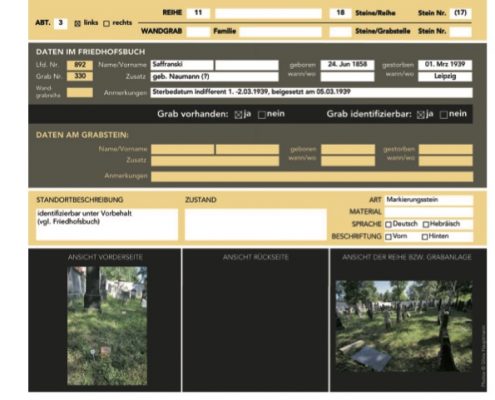Check the 'Deutsch' language checkbox
The image size is (495, 400).
coord(388,224)
